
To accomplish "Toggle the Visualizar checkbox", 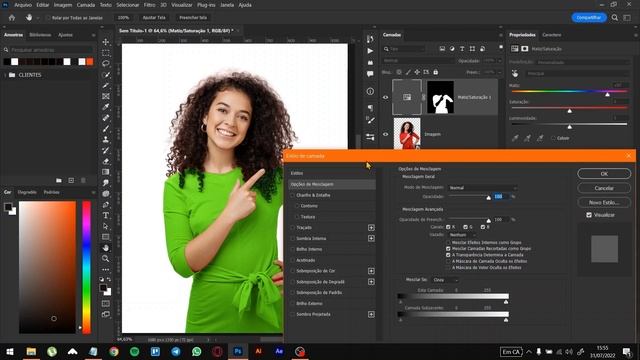I will click(x=589, y=215).
